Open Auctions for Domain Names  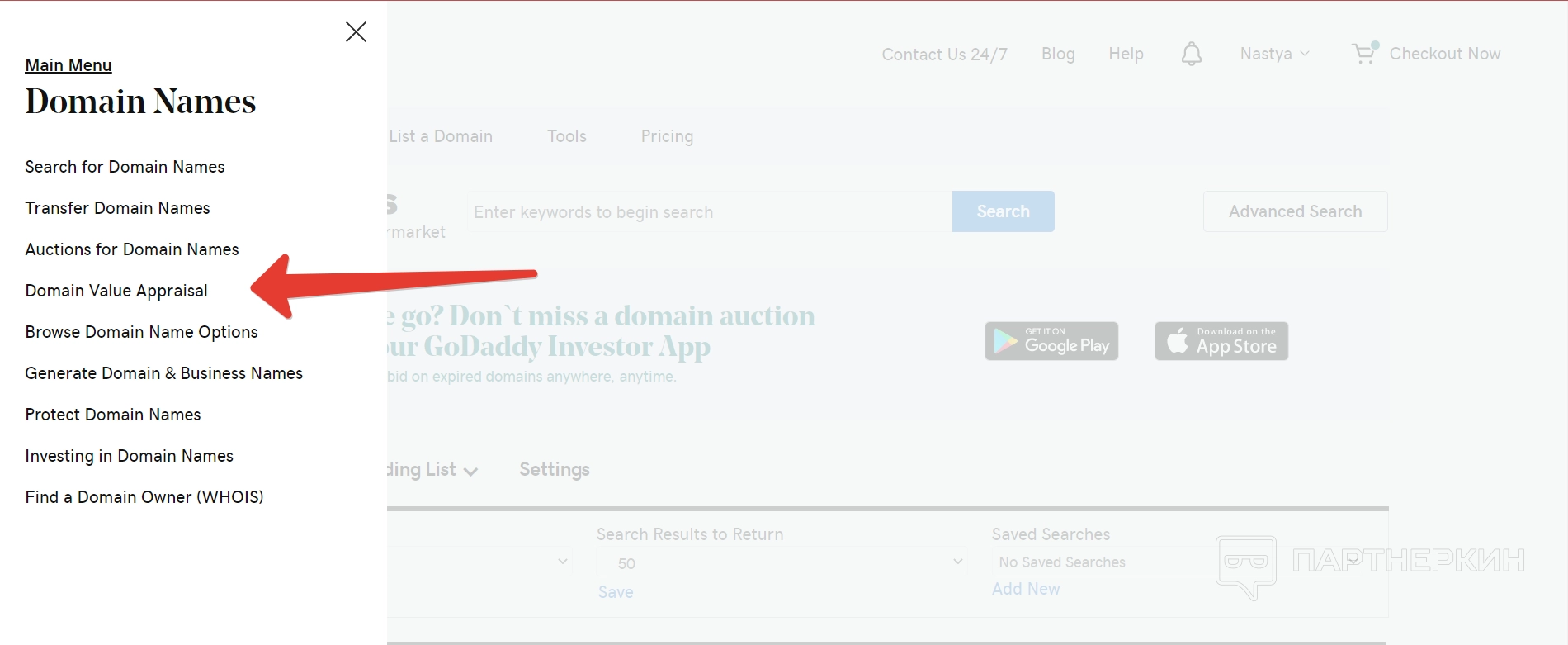point(132,249)
